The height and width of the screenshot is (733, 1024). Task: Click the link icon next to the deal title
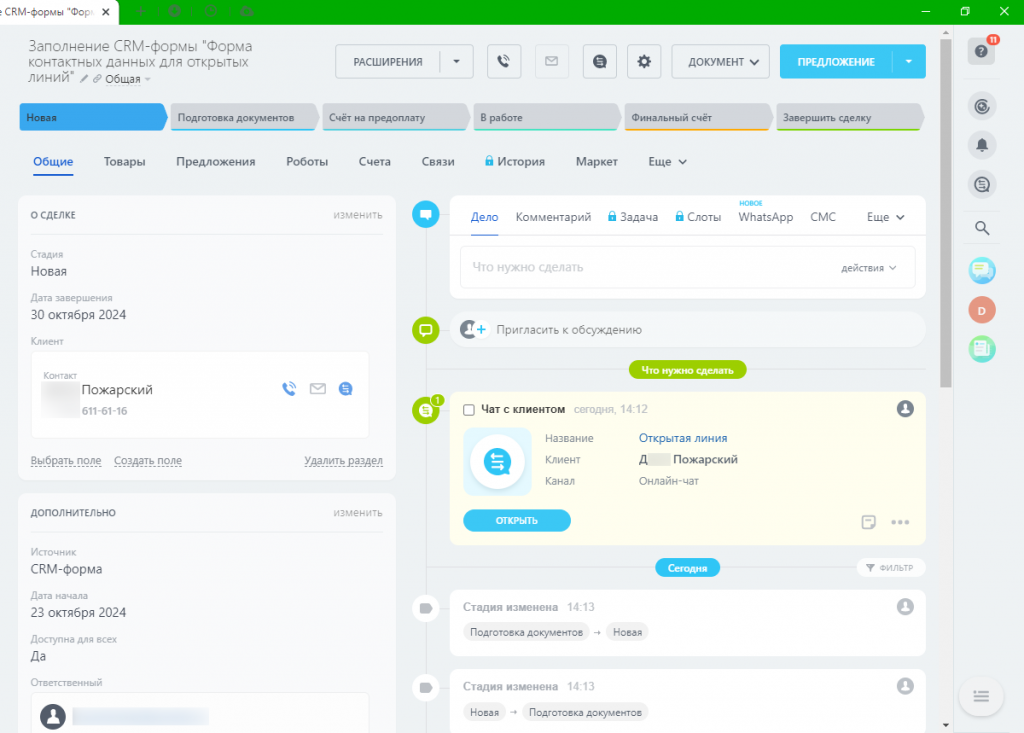97,79
